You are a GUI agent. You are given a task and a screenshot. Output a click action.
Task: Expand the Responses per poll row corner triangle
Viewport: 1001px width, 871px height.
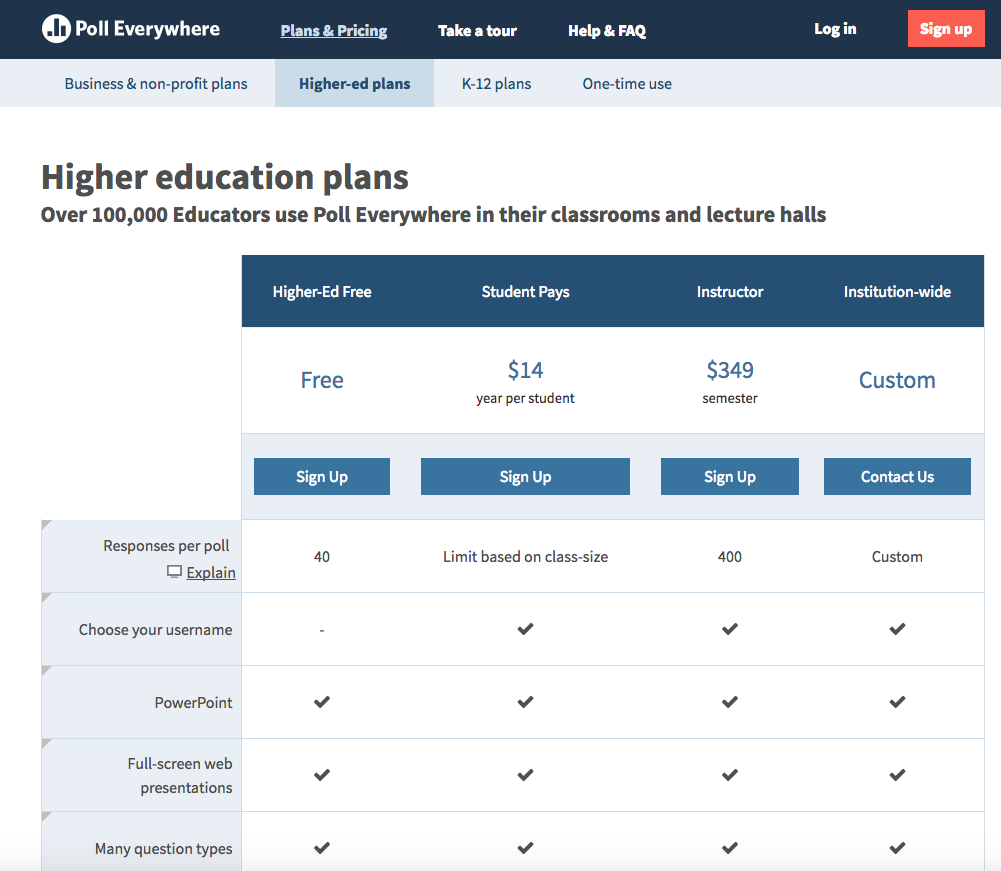(46, 525)
